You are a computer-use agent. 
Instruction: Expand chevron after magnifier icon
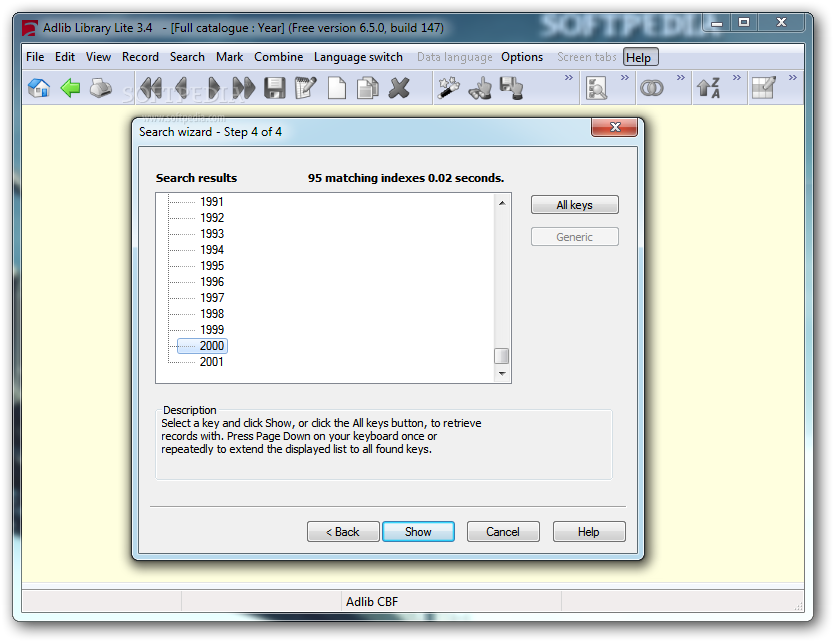tap(624, 78)
